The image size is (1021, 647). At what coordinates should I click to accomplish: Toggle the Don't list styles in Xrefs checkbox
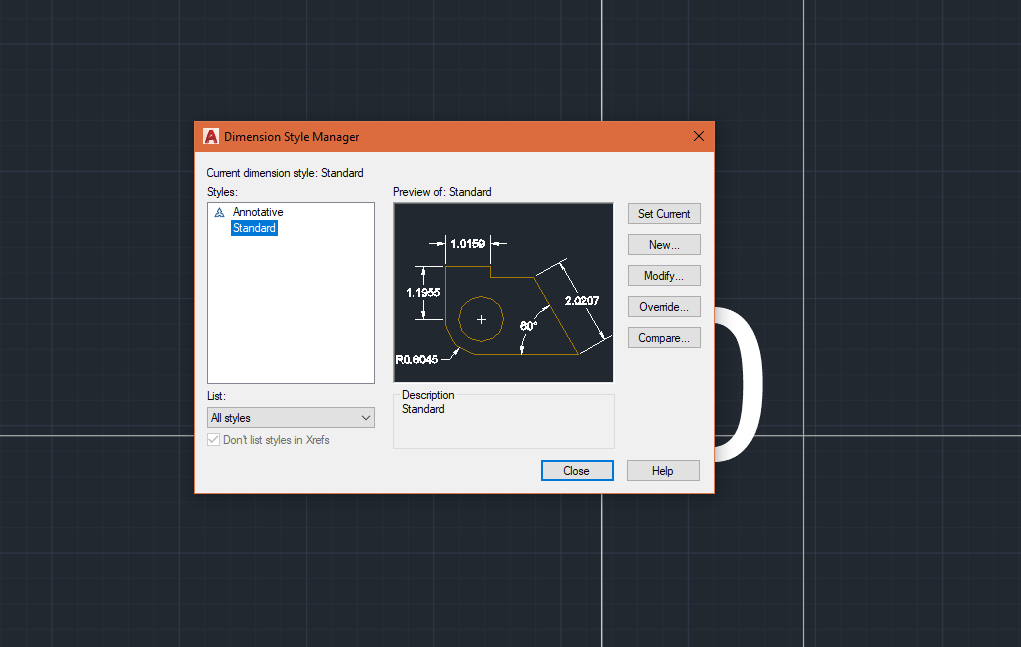click(x=213, y=439)
